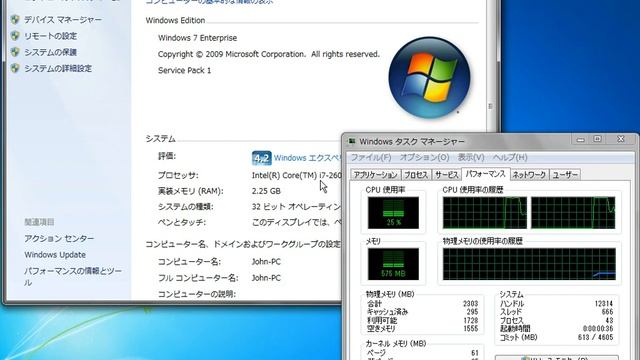Select the パフォーマンス tab
This screenshot has width=640, height=360.
(485, 174)
